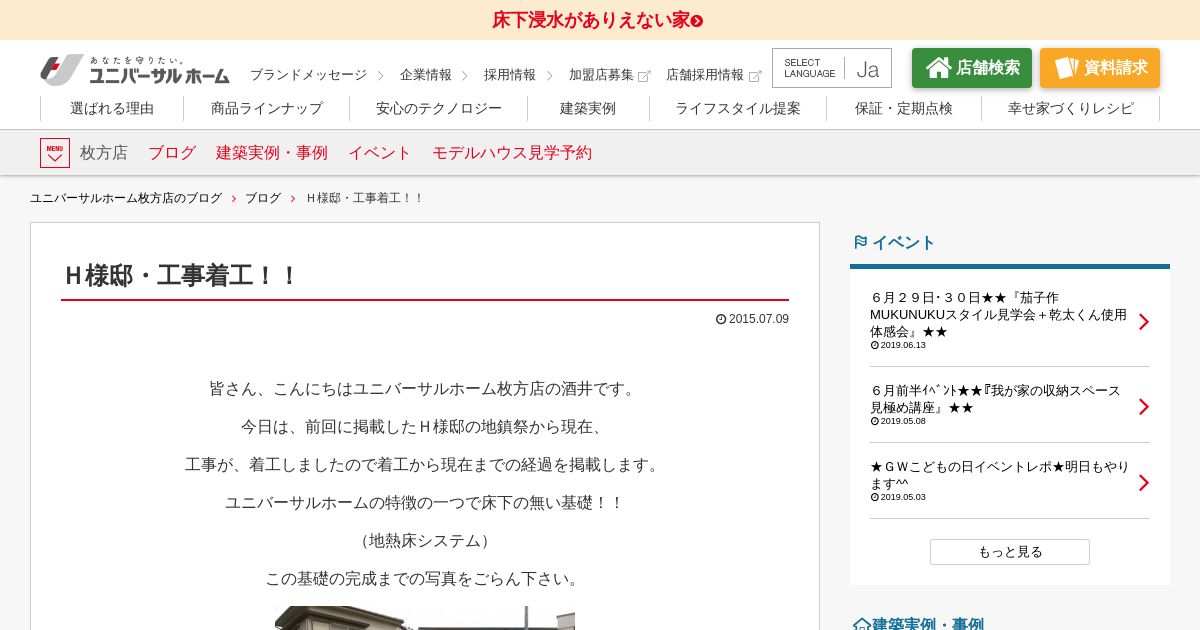Open モデルハウス見学予約 in sub-navigation
The width and height of the screenshot is (1200, 630).
coord(512,153)
